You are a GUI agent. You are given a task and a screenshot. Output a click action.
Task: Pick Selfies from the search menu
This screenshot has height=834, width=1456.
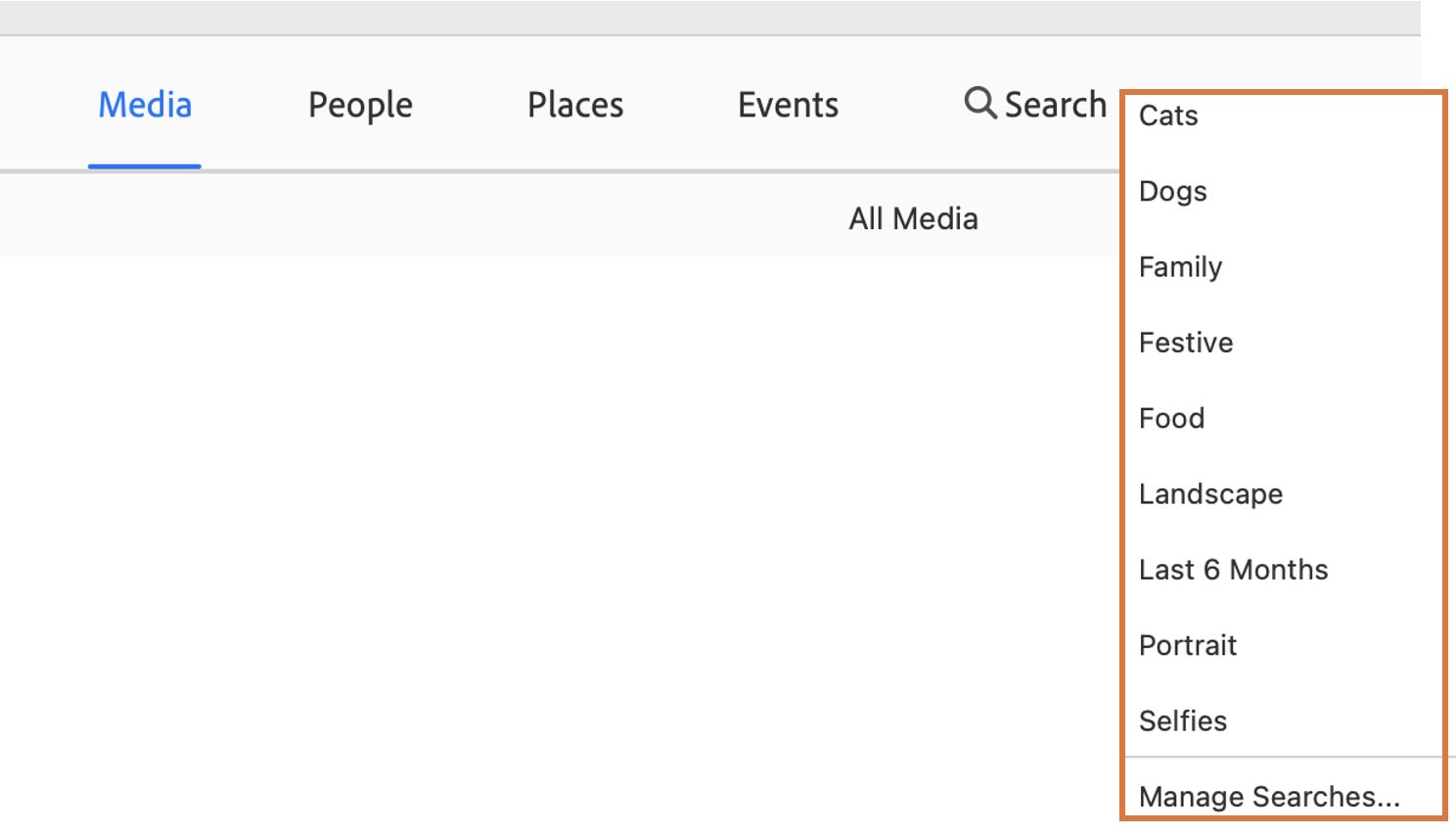[x=1182, y=721]
